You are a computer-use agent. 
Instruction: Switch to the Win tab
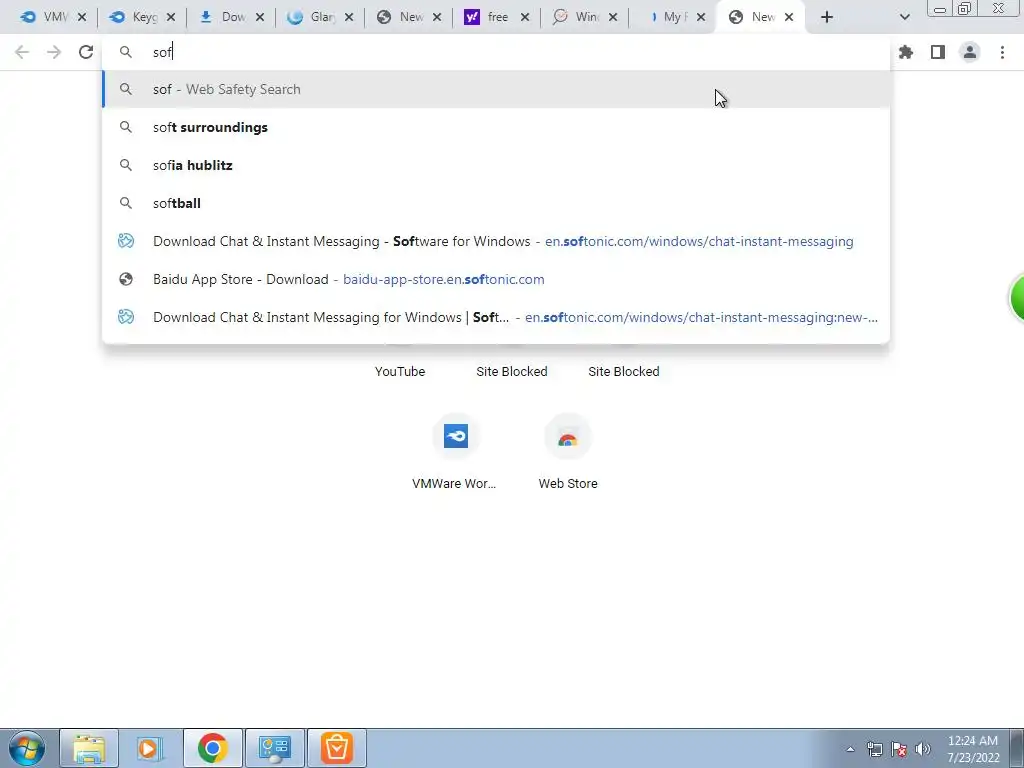point(576,17)
